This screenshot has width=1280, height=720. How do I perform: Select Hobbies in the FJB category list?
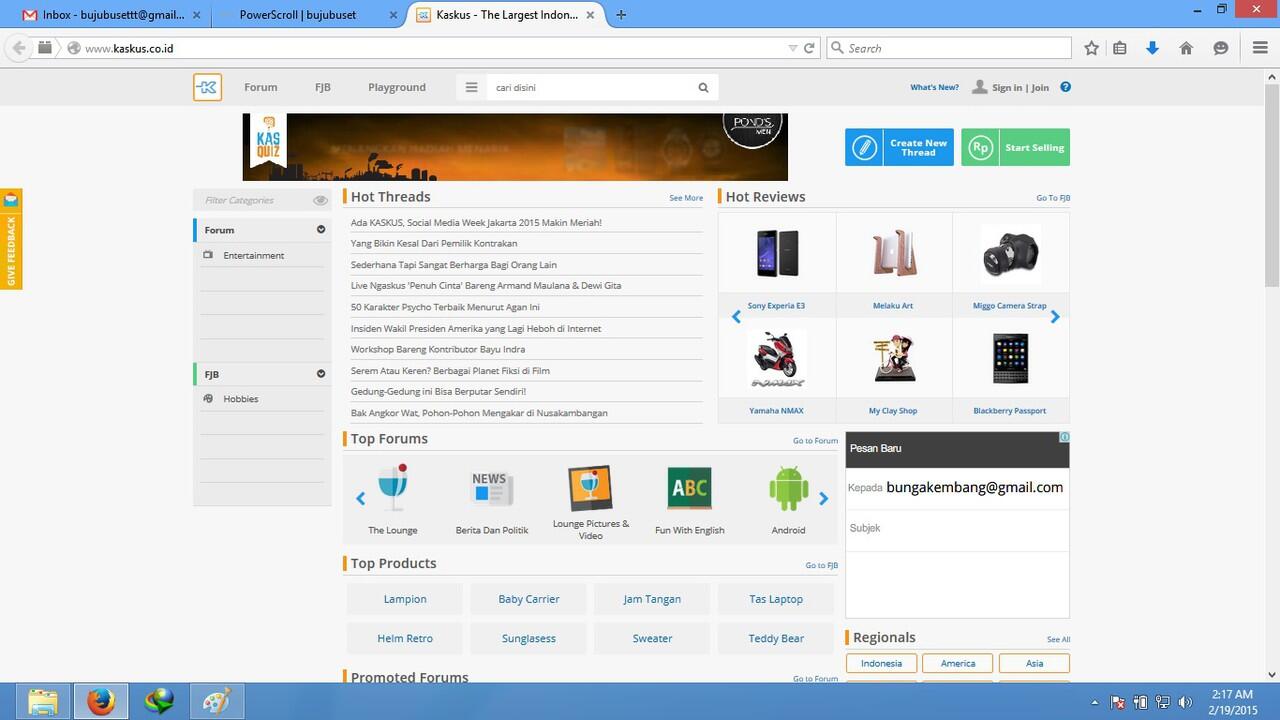tap(241, 399)
